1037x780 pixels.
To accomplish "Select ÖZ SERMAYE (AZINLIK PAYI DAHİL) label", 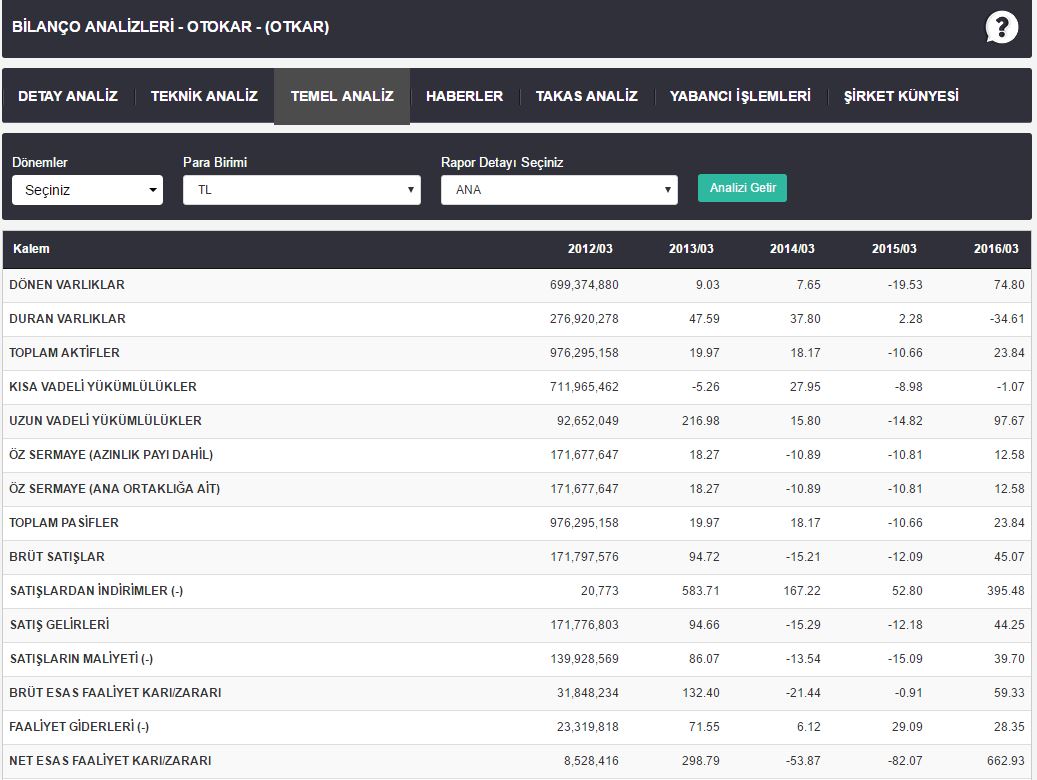I will 111,455.
